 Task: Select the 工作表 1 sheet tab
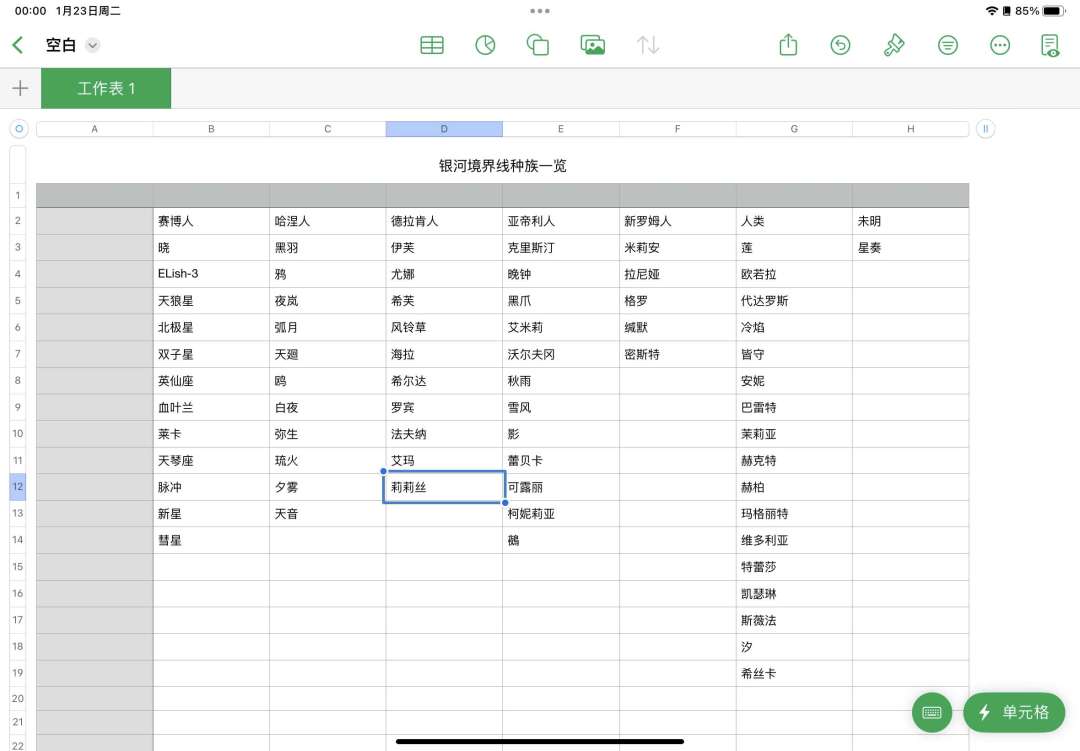pos(106,88)
